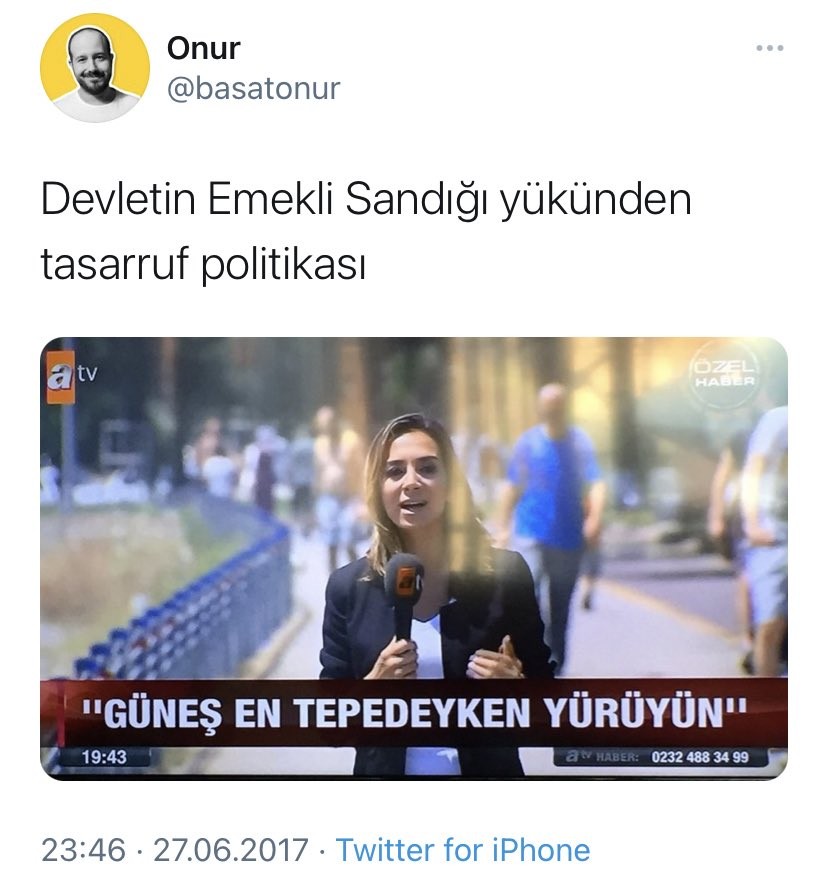This screenshot has height=875, width=813.
Task: Click the Özel Haber badge in photo
Action: pos(724,373)
